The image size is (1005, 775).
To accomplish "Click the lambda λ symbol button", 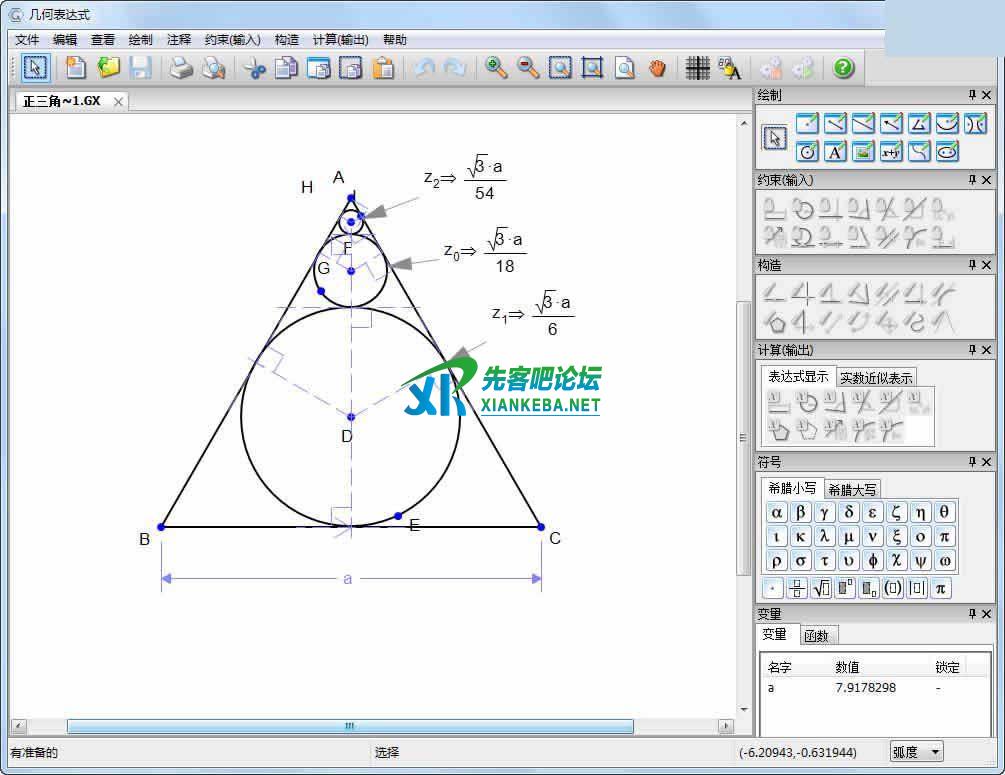I will (824, 537).
